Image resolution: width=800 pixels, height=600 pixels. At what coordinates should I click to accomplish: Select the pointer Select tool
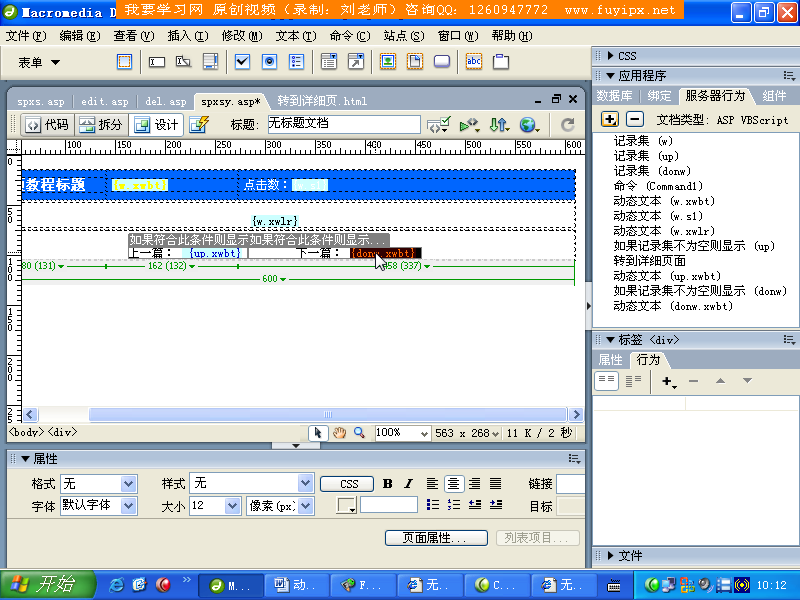pyautogui.click(x=318, y=433)
